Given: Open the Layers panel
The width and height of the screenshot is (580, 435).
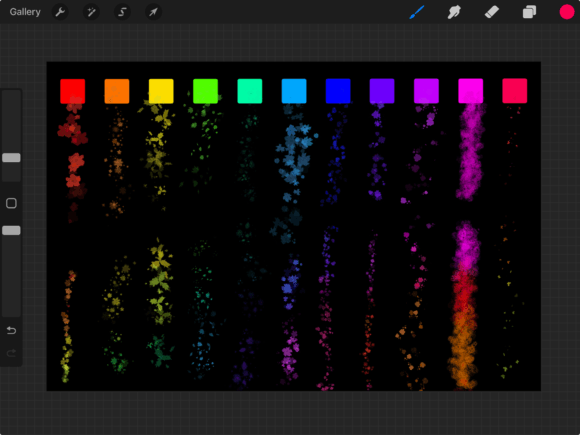Looking at the screenshot, I should click(529, 12).
